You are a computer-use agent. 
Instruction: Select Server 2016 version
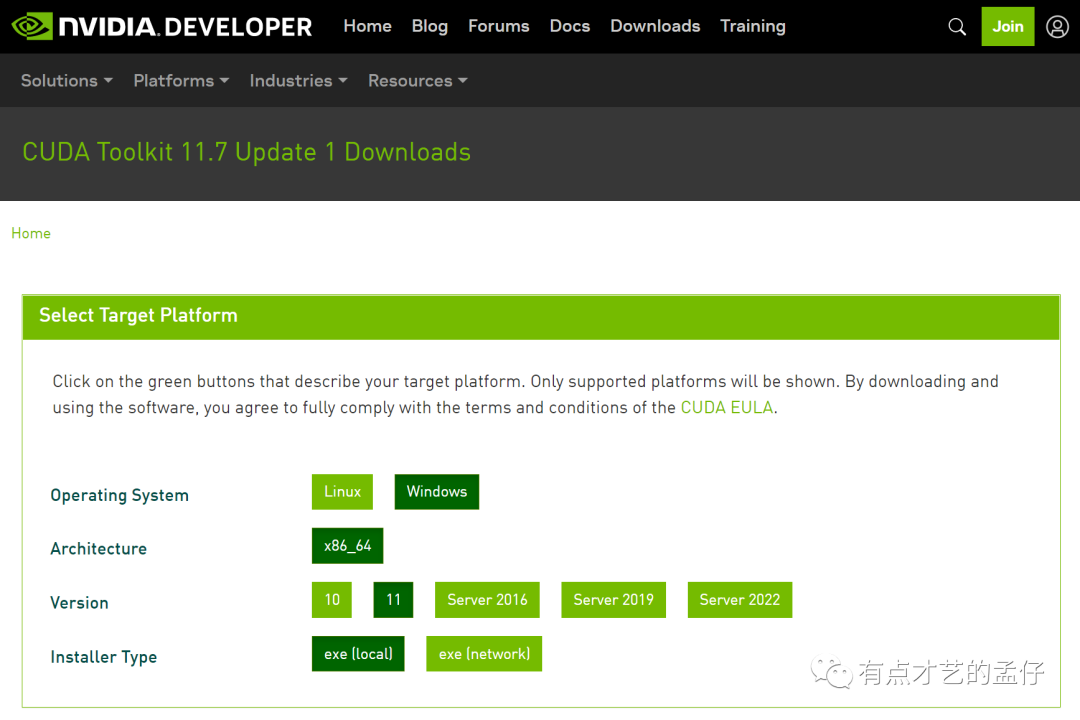coord(487,600)
